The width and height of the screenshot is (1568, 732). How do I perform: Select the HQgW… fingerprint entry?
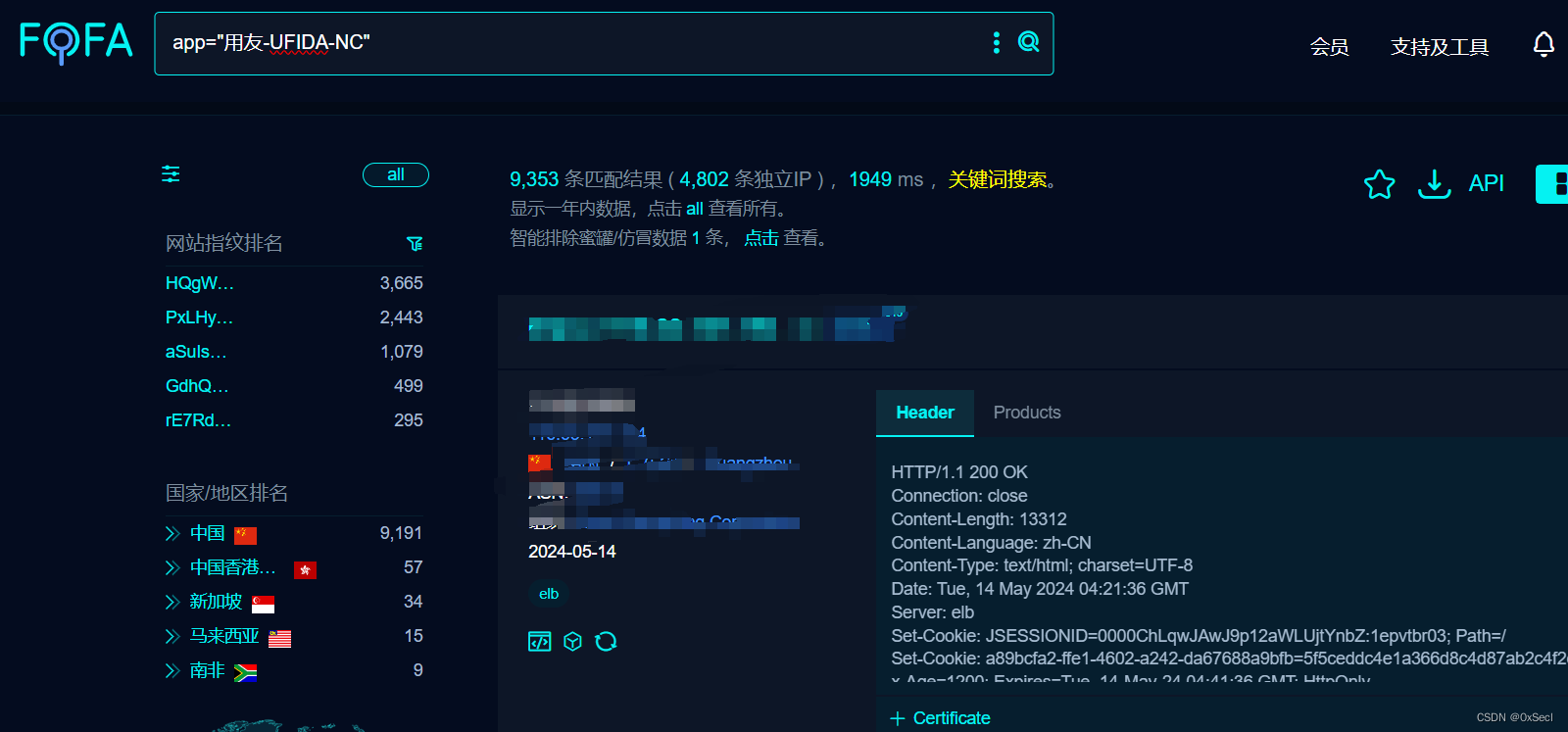(200, 283)
